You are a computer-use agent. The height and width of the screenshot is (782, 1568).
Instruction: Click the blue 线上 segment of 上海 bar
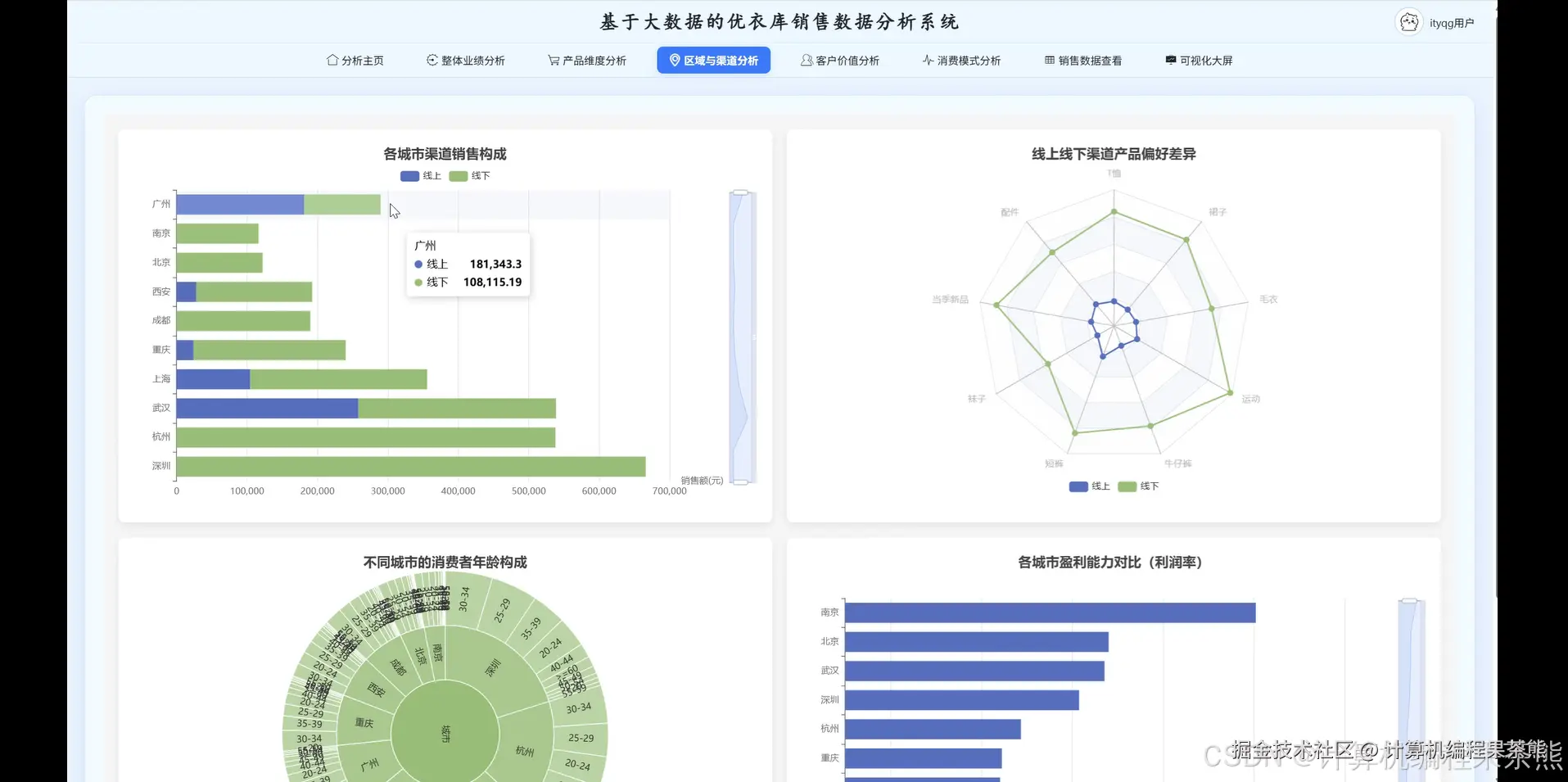coord(213,379)
